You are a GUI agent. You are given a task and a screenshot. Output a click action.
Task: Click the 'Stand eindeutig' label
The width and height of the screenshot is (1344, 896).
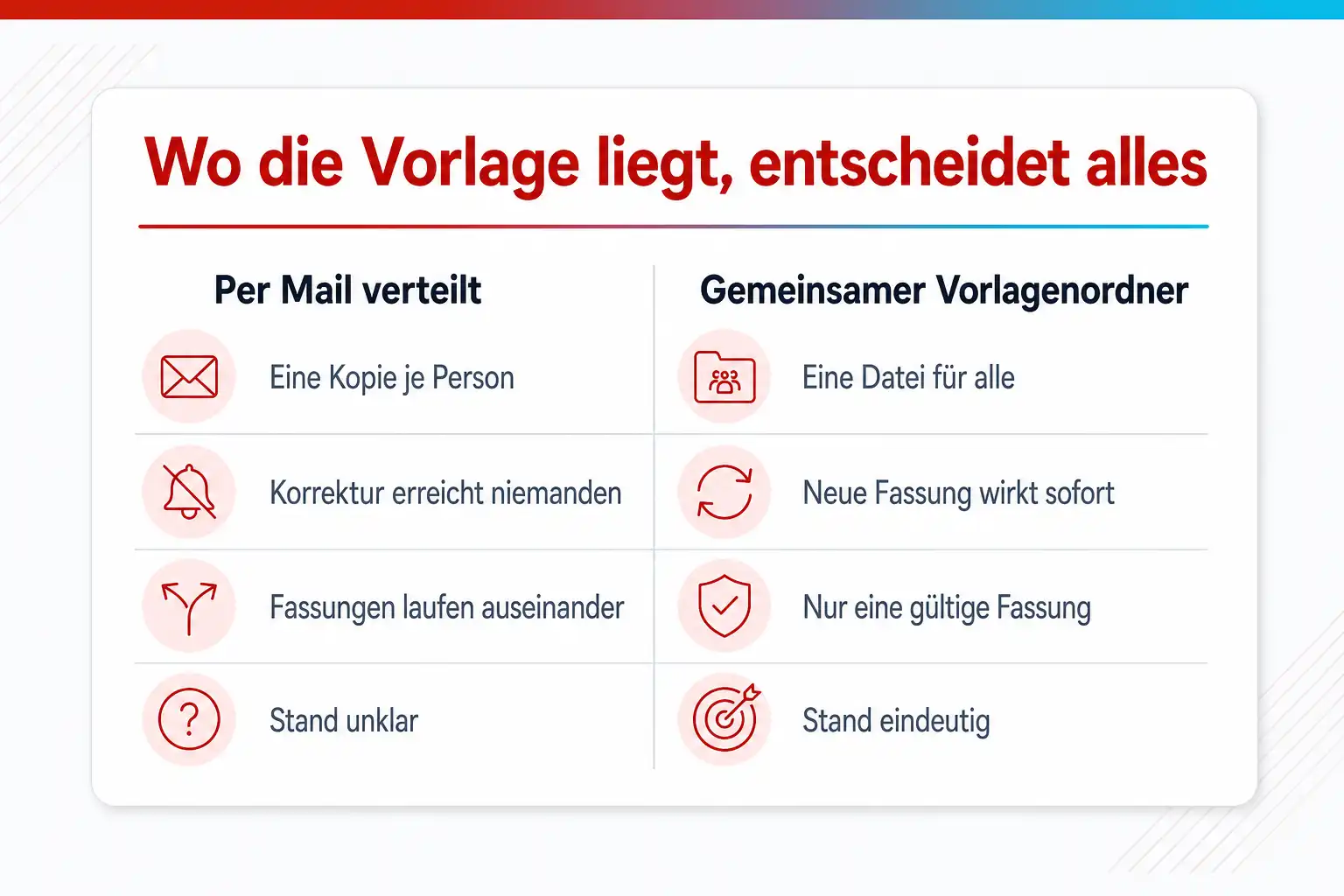tap(896, 721)
